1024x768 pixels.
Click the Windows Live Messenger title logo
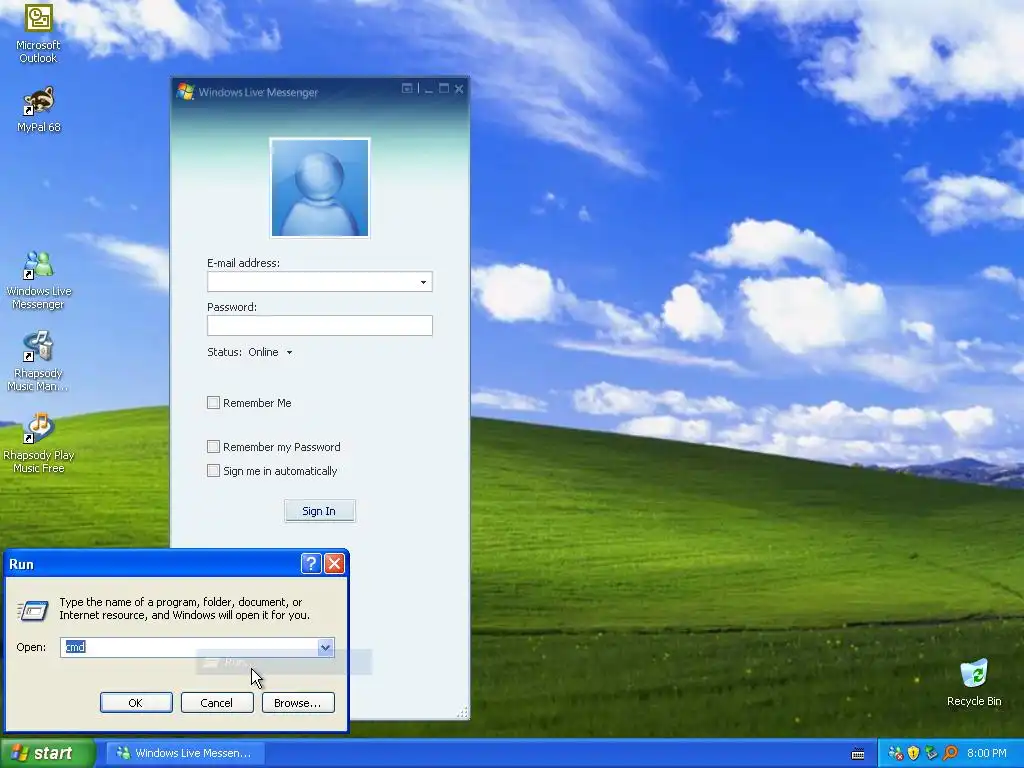(185, 91)
